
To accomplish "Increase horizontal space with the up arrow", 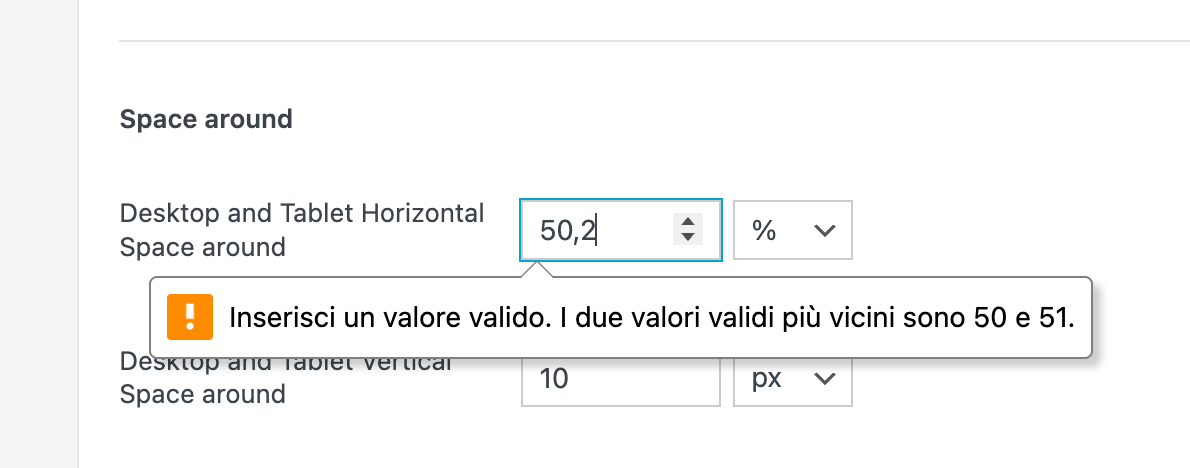I will tap(687, 222).
